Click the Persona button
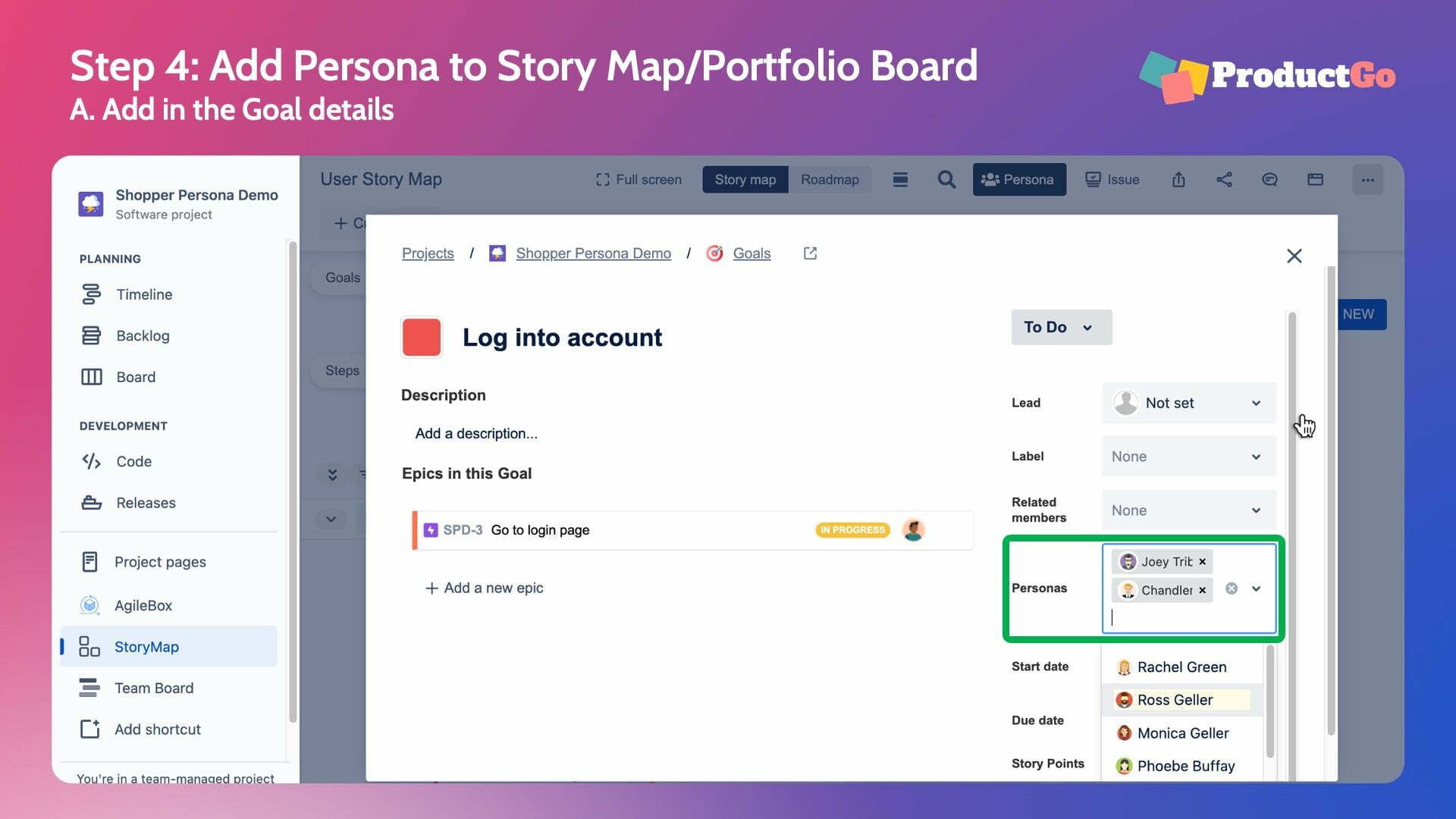The image size is (1456, 819). [1019, 180]
